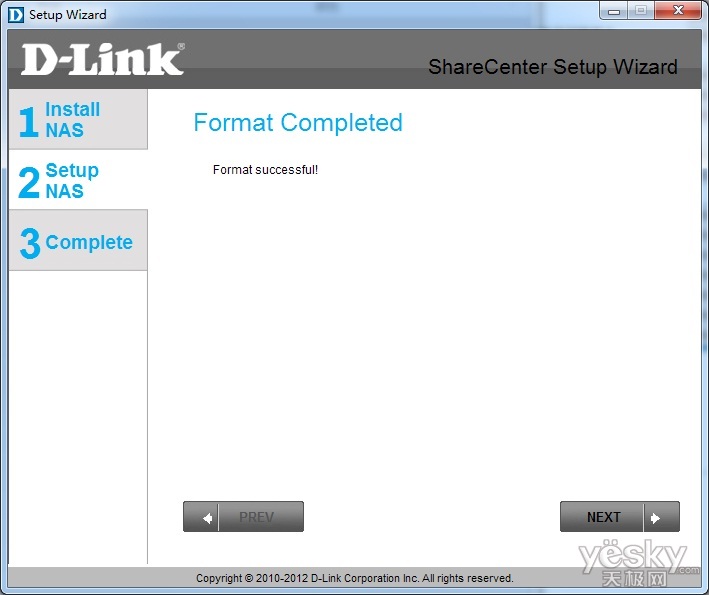This screenshot has width=709, height=595.
Task: Minimize the Setup Wizard window
Action: 614,10
